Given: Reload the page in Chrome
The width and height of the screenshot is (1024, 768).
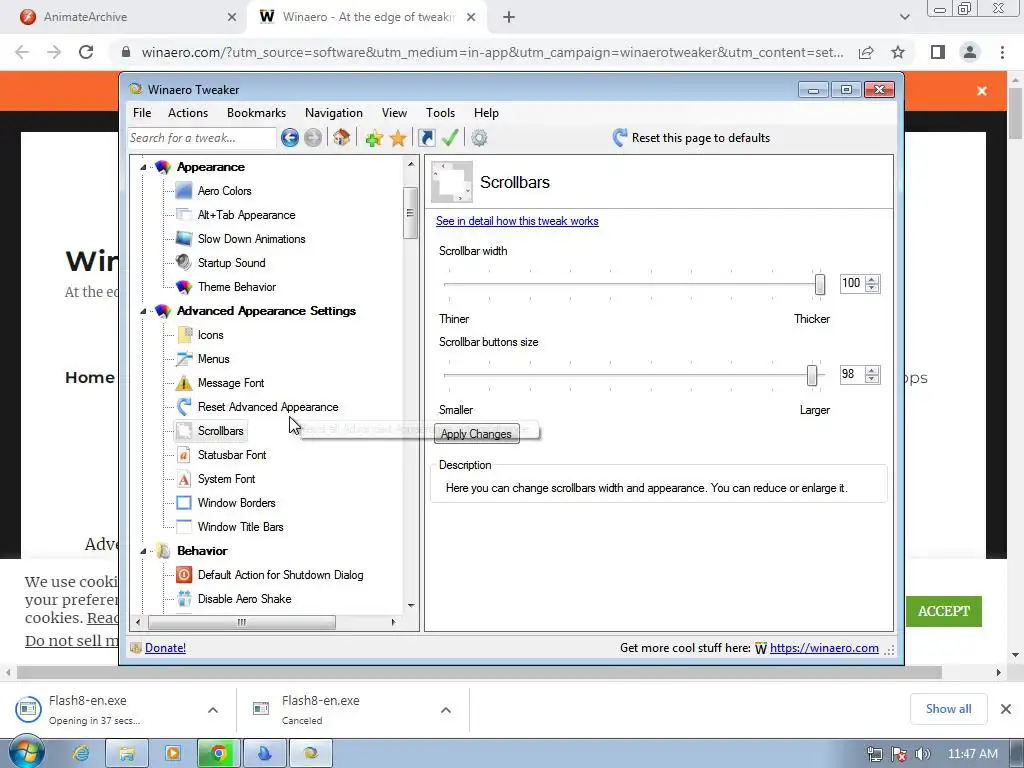Looking at the screenshot, I should [x=86, y=52].
